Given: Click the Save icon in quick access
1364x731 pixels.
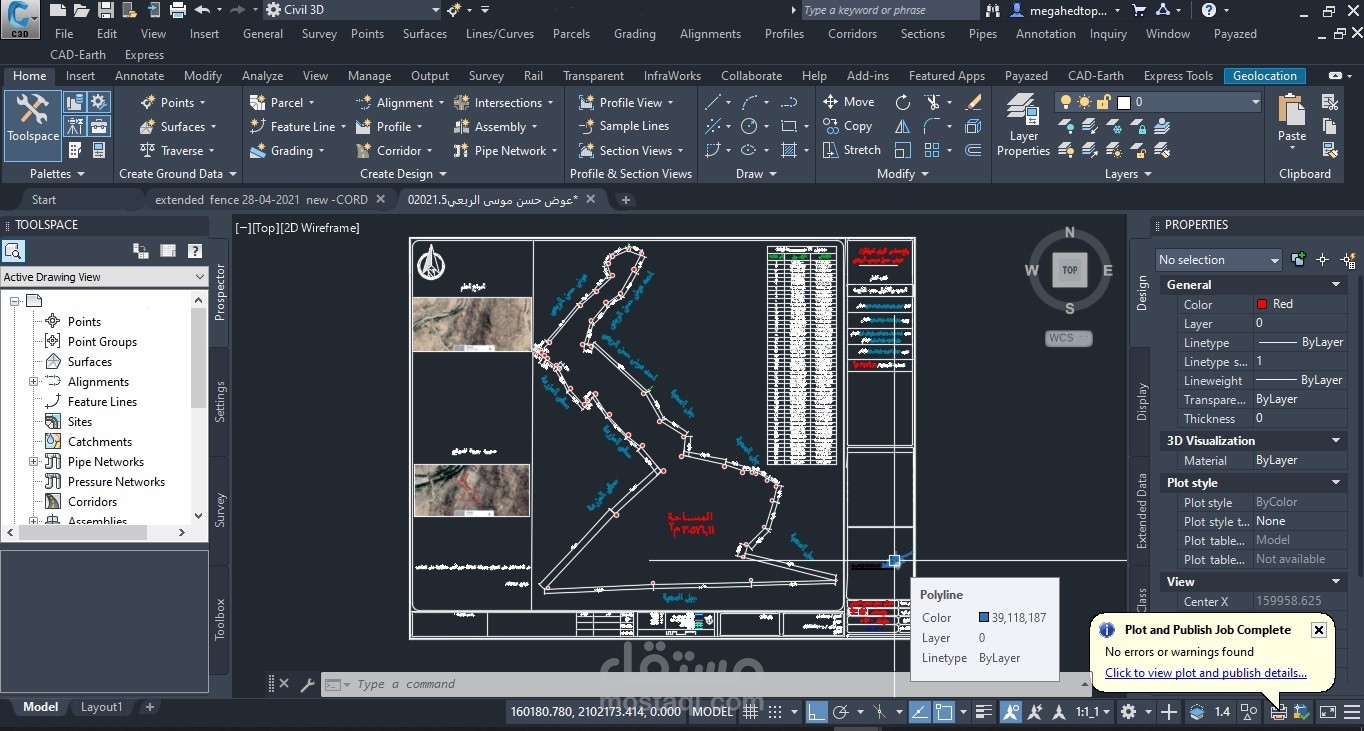Looking at the screenshot, I should 108,10.
